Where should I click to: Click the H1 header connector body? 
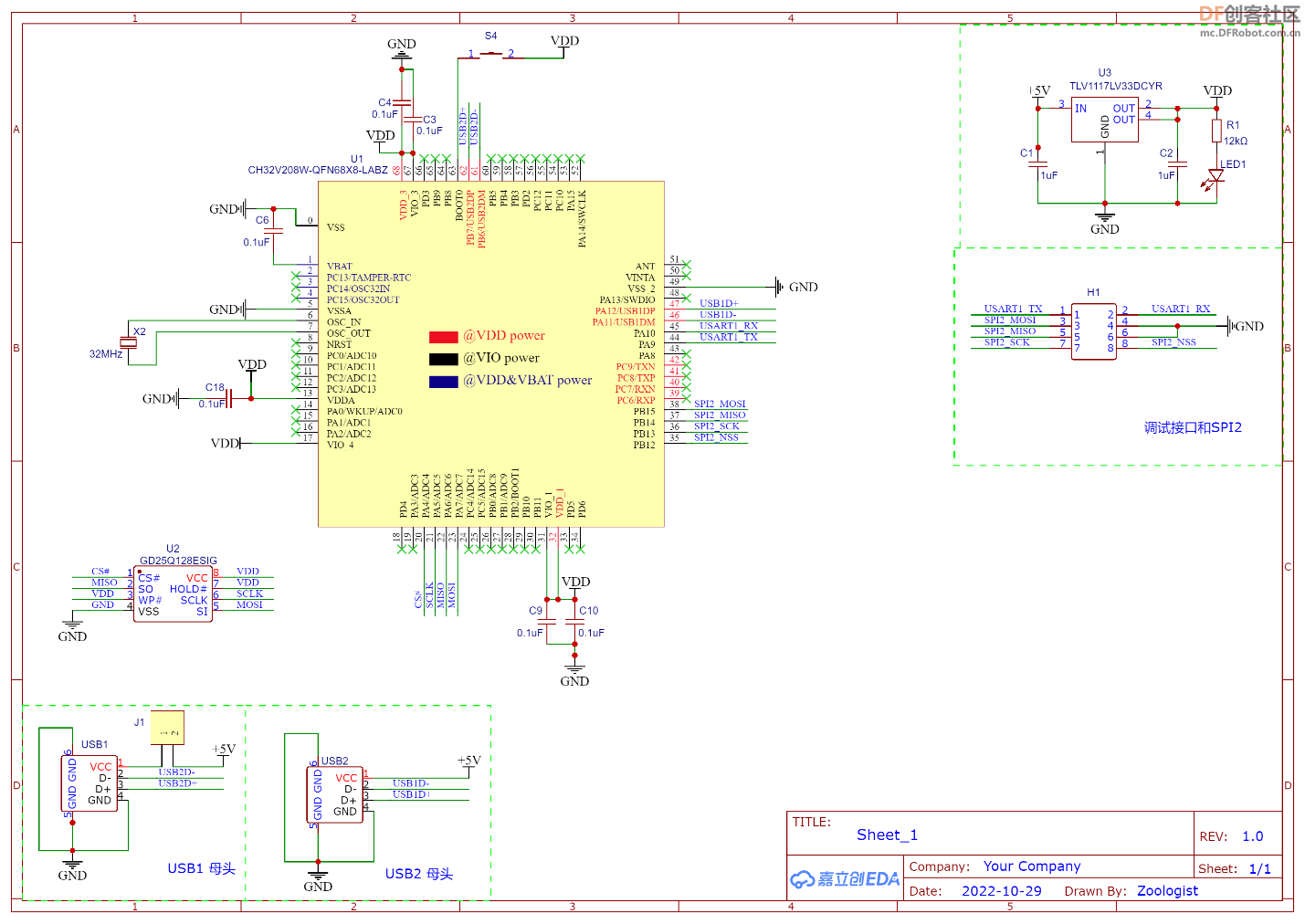click(x=1094, y=331)
